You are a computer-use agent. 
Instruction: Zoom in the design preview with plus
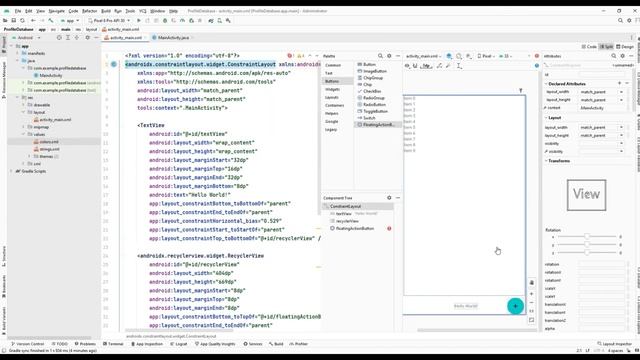coord(531,294)
